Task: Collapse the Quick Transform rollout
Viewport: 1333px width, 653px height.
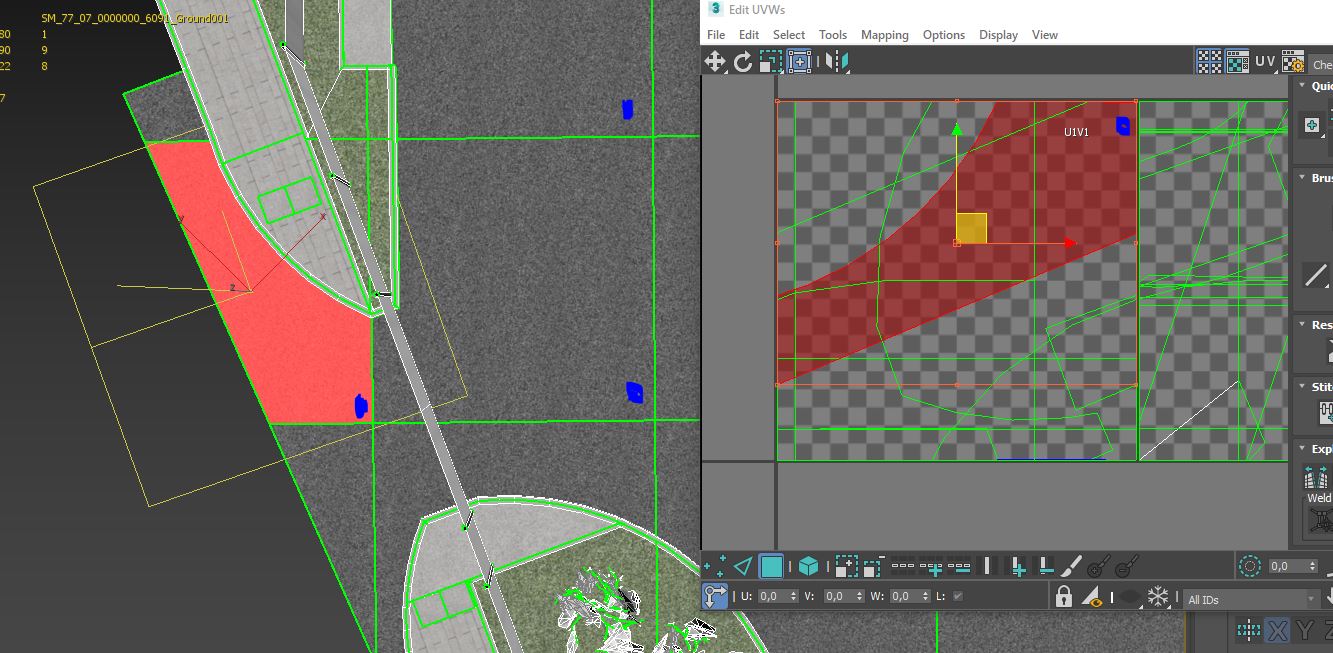Action: pyautogui.click(x=1302, y=86)
